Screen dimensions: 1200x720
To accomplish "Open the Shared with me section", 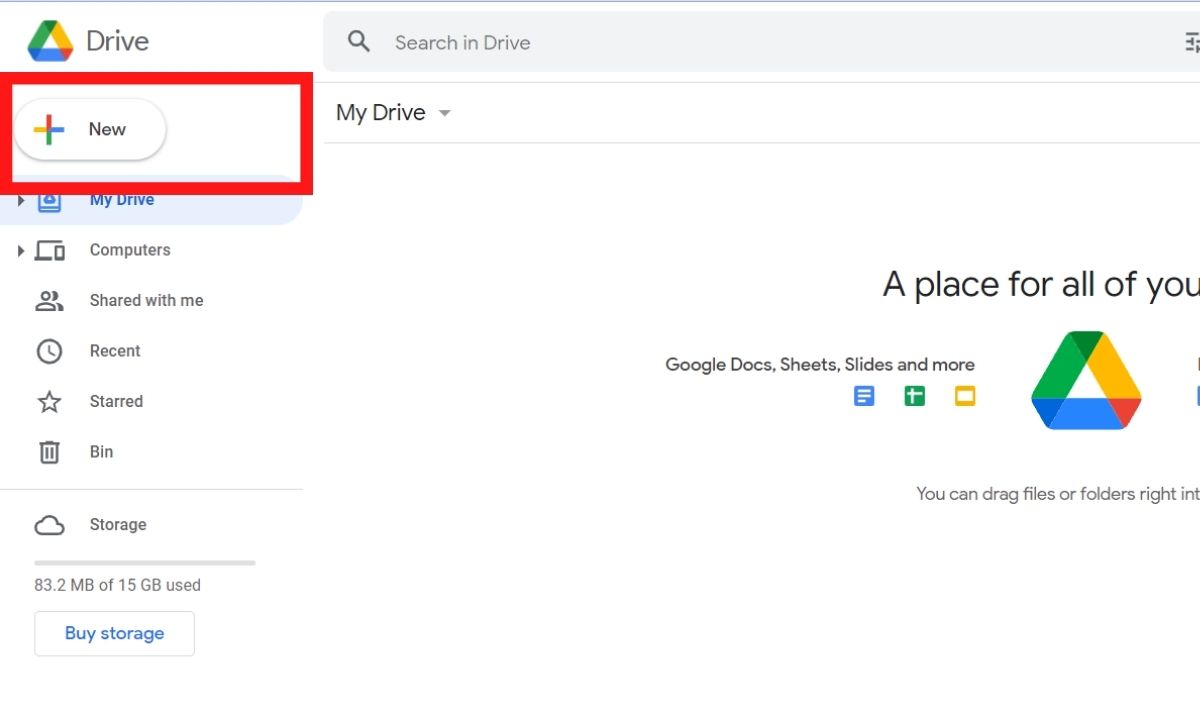I will pos(146,300).
